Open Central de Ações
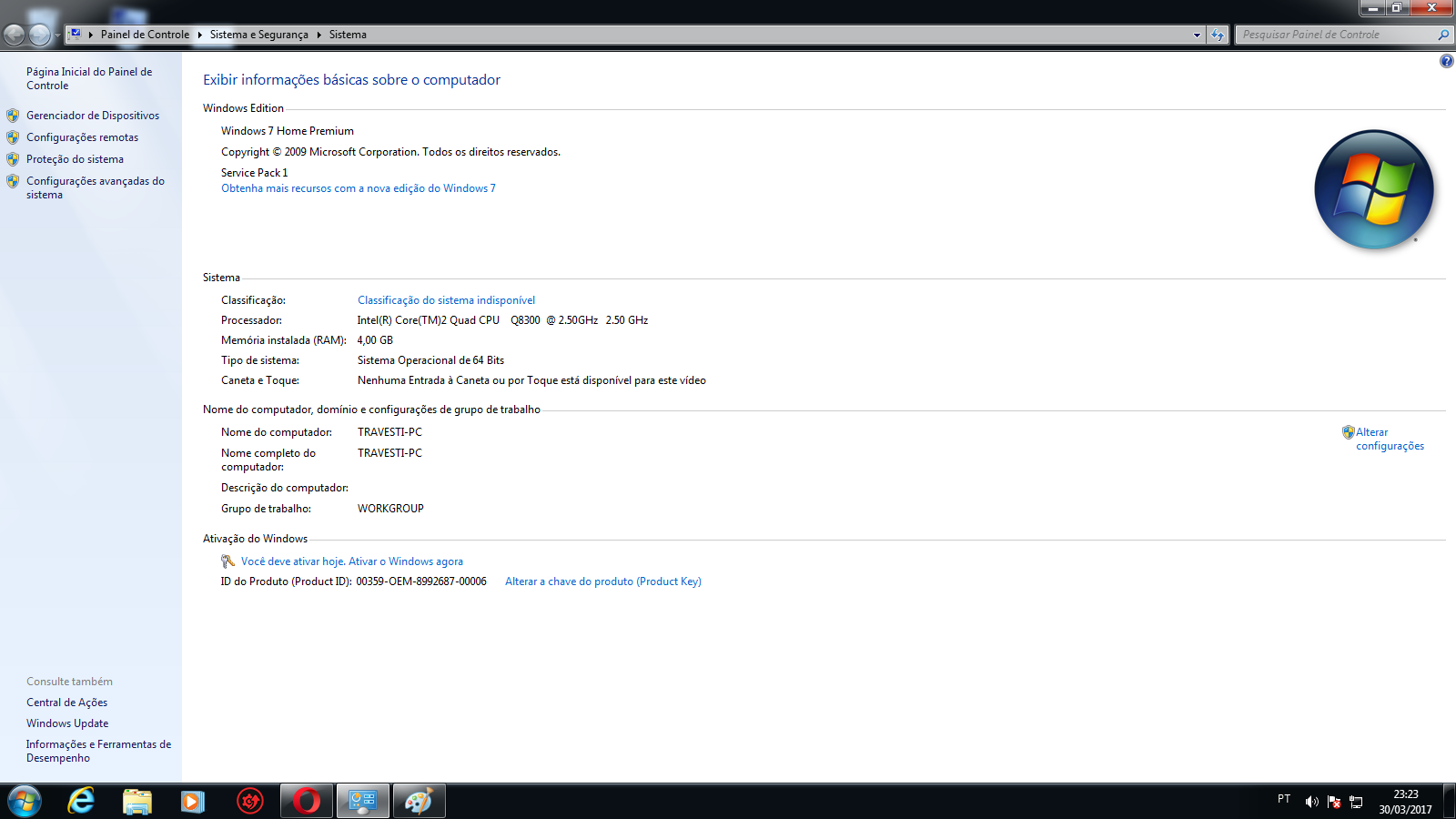This screenshot has height=819, width=1456. [x=66, y=703]
